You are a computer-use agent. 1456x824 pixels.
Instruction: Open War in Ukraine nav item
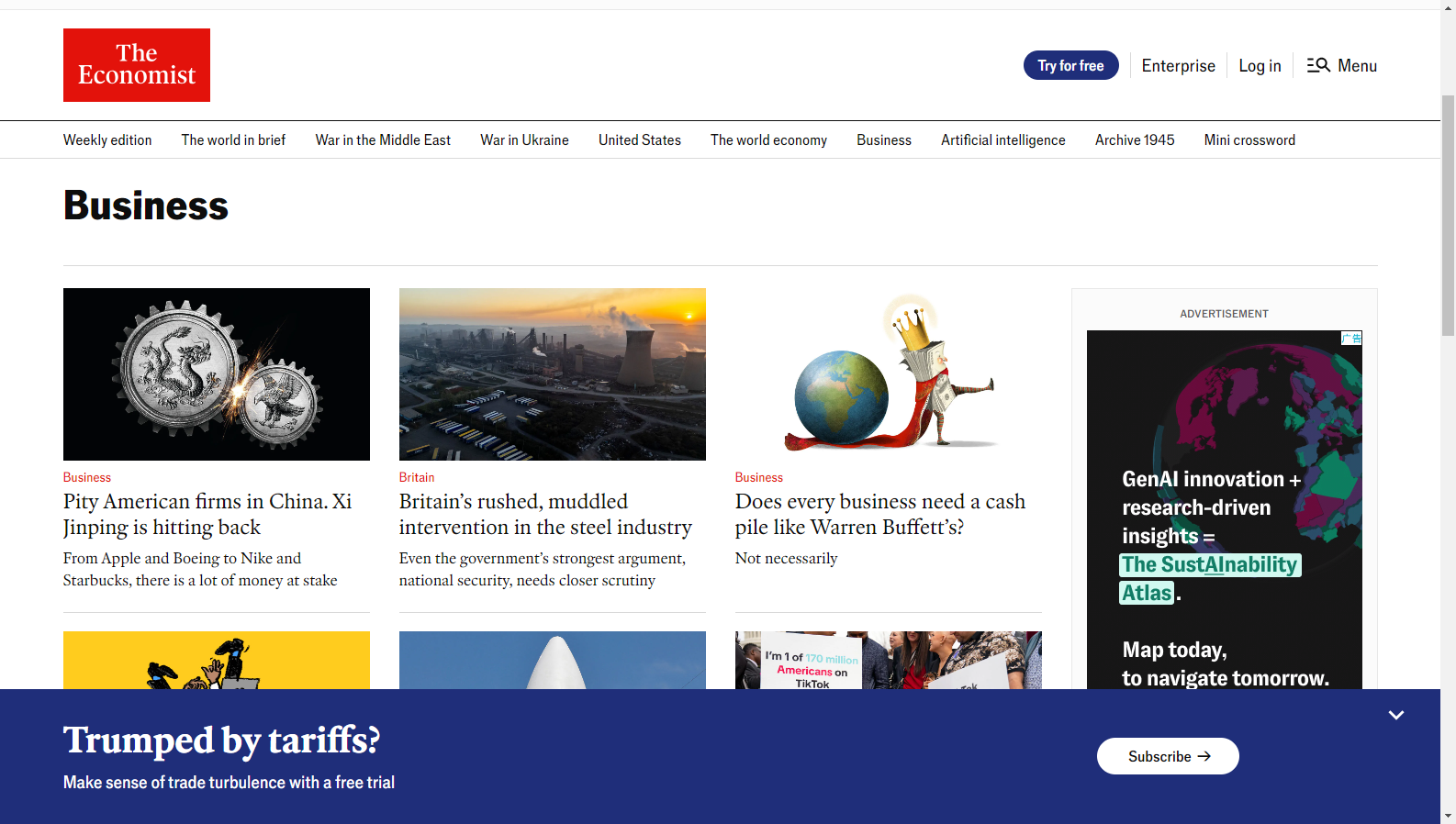[x=524, y=140]
